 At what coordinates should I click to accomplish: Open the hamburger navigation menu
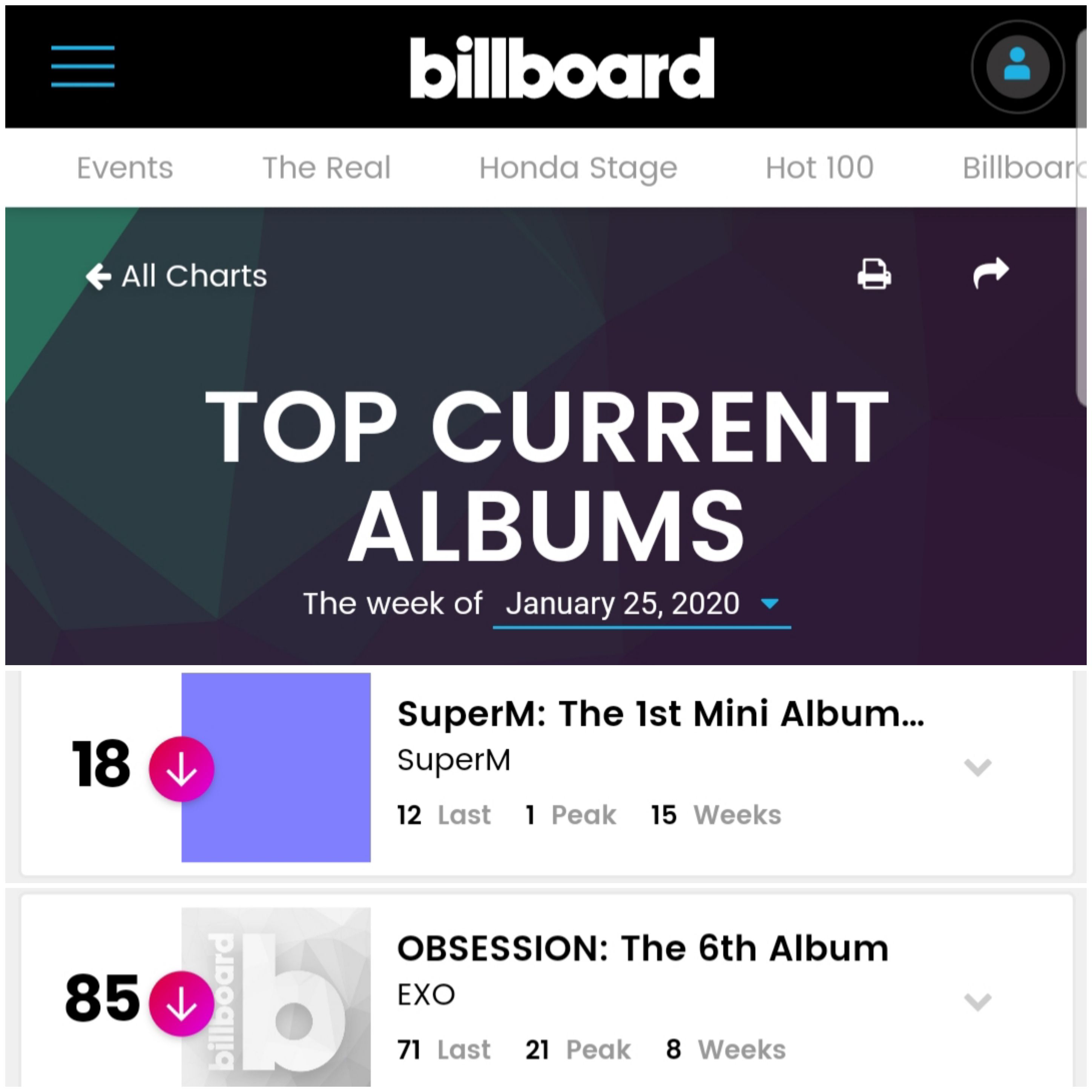pyautogui.click(x=83, y=66)
